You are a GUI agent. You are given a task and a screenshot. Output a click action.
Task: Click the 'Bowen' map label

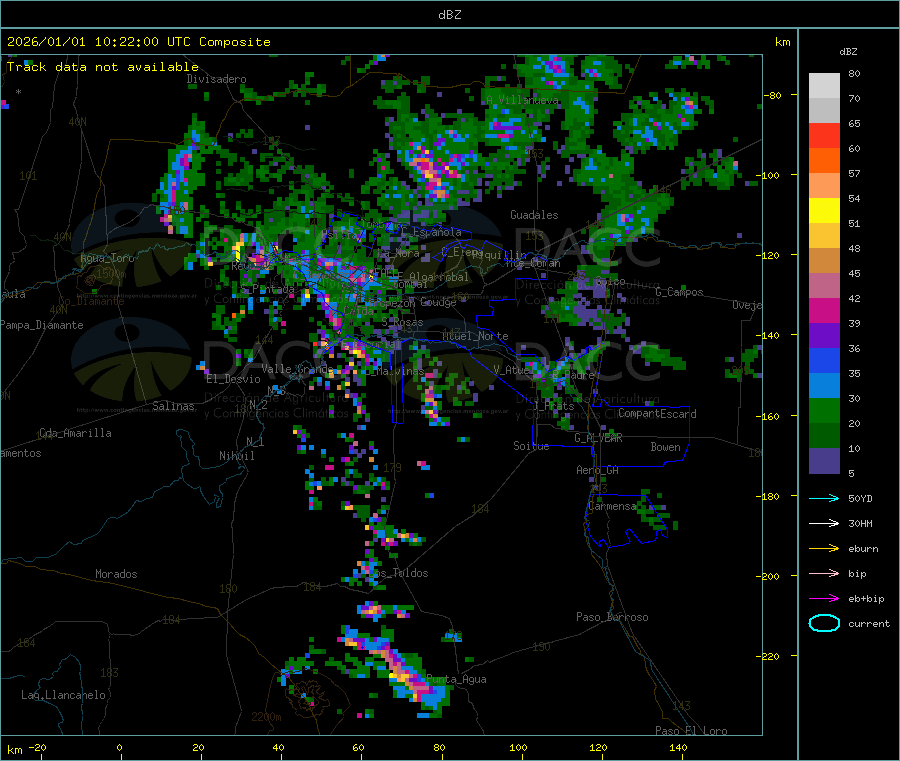(665, 447)
